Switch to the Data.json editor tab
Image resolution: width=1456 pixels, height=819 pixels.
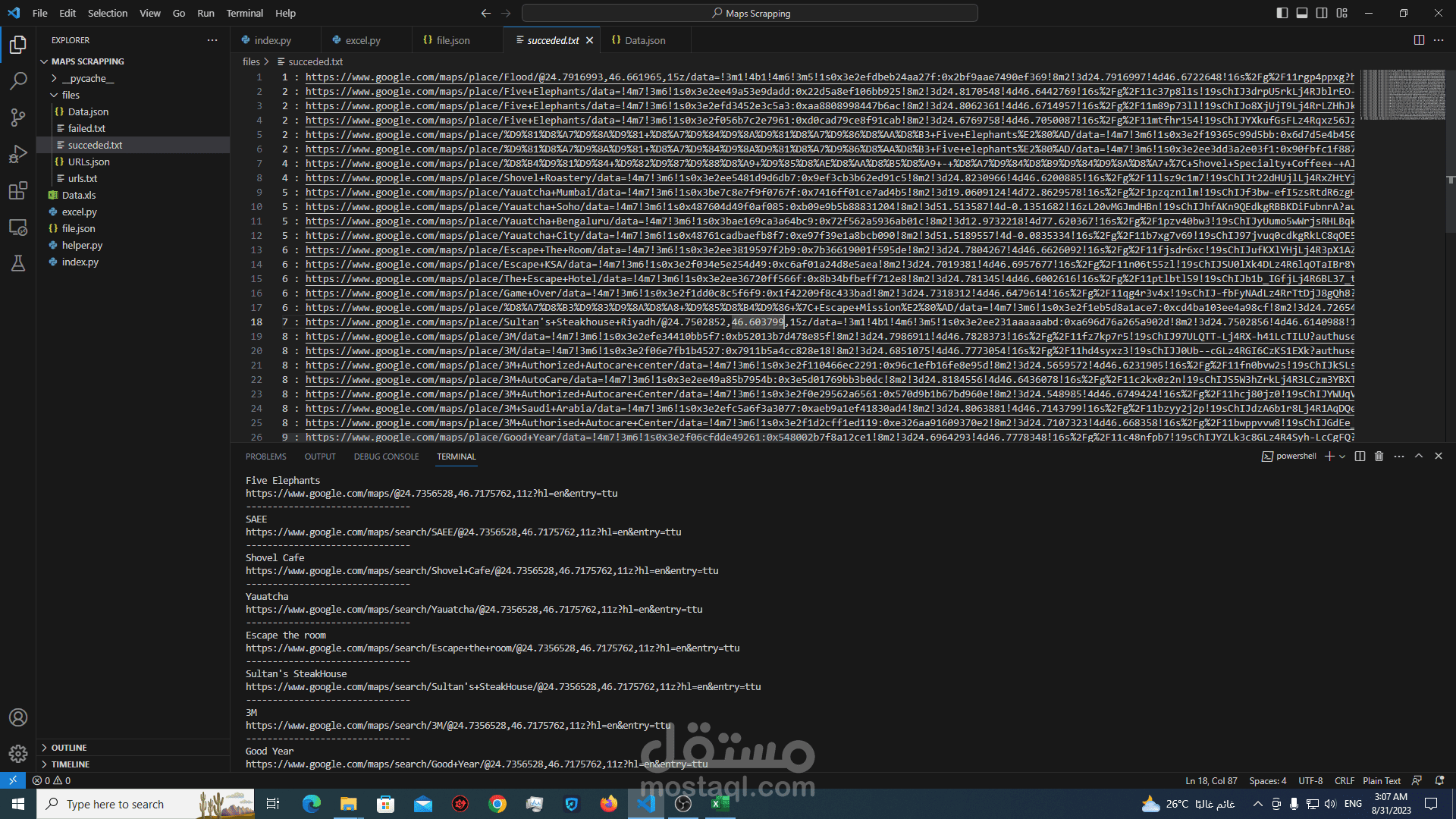[x=645, y=40]
